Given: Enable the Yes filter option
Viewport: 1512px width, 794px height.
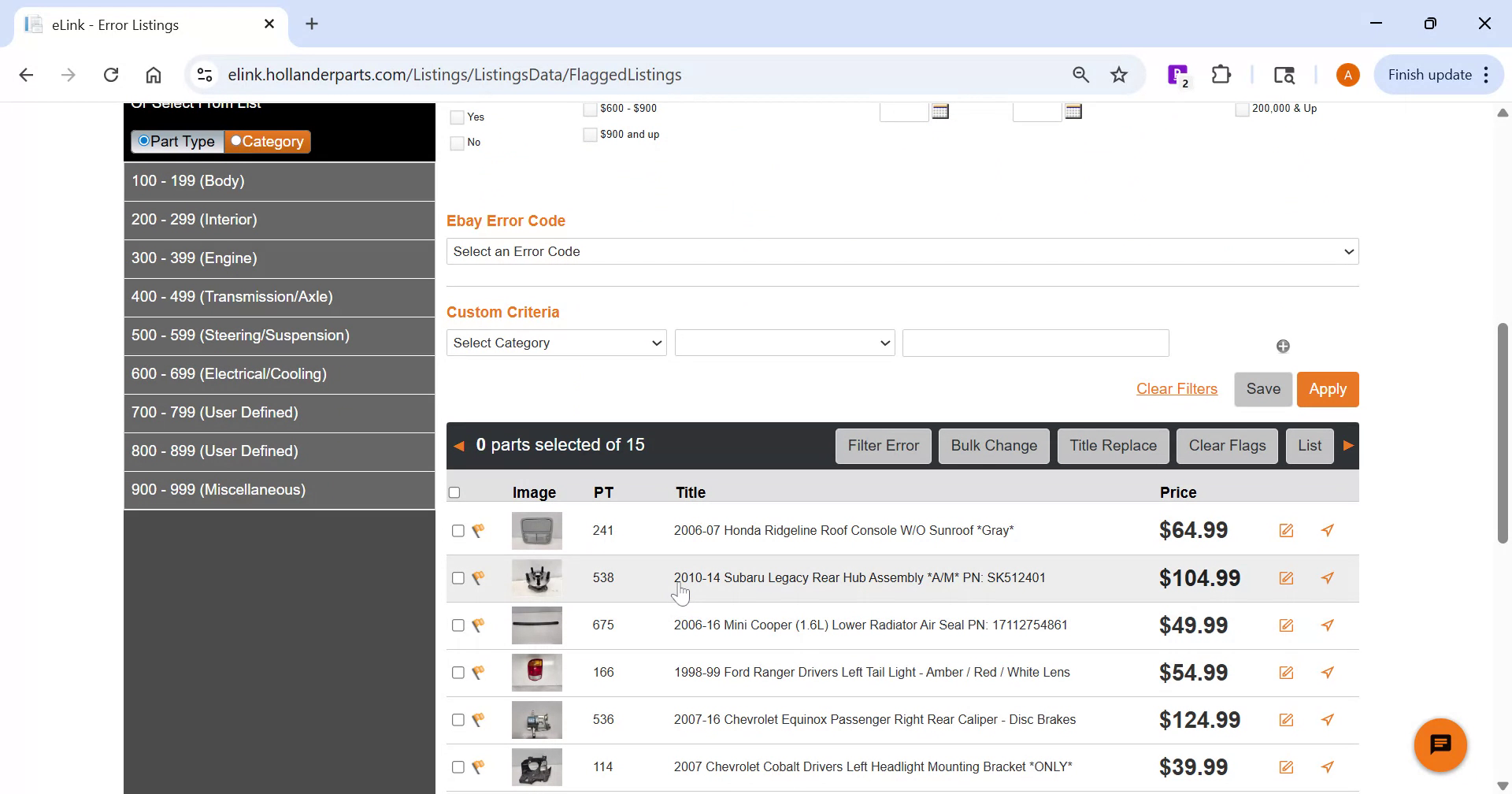Looking at the screenshot, I should click(x=457, y=117).
